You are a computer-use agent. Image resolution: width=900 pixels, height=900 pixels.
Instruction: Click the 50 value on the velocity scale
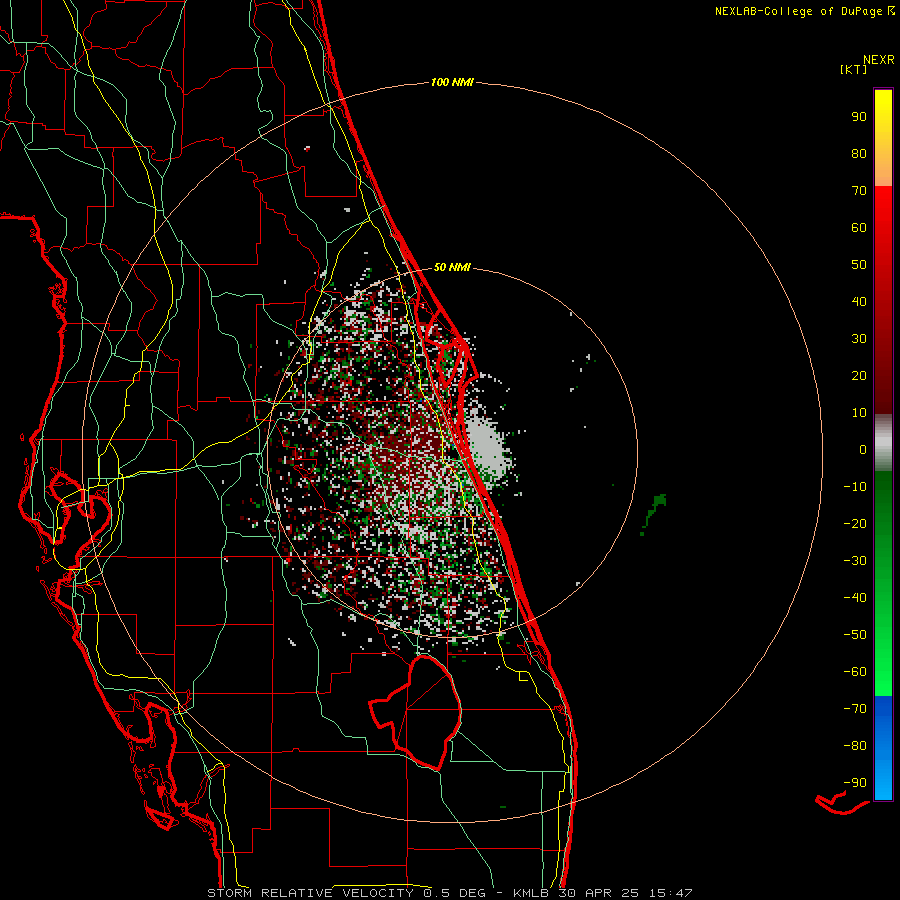859,265
